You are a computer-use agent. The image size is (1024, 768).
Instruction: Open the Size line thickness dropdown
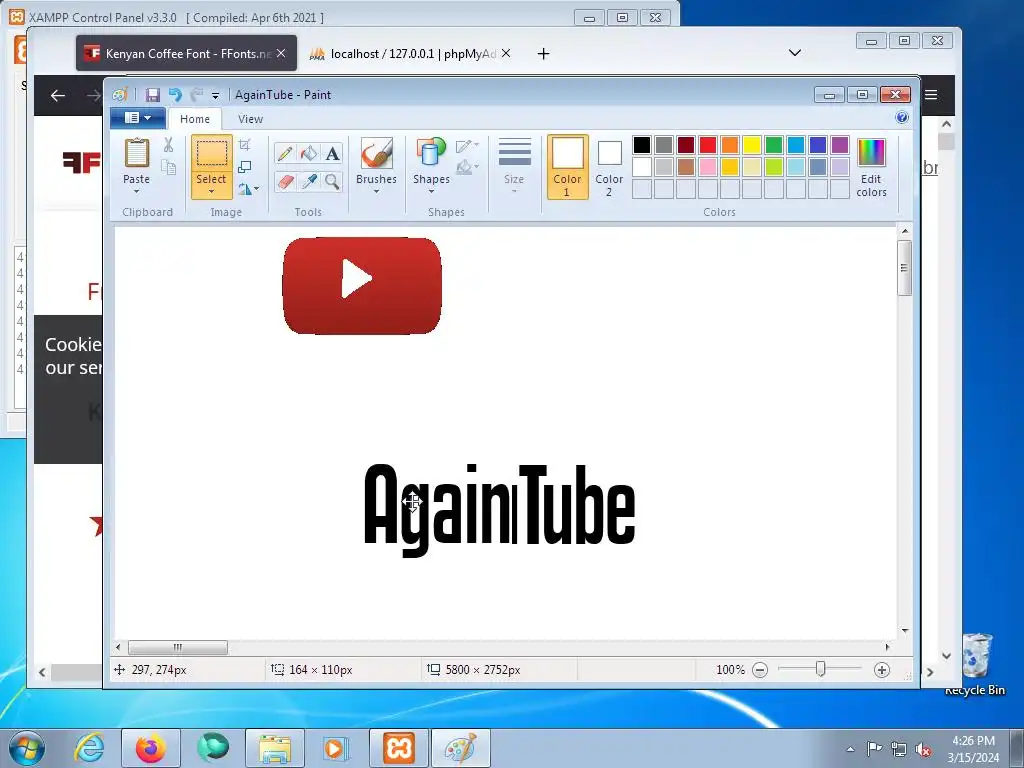point(514,167)
